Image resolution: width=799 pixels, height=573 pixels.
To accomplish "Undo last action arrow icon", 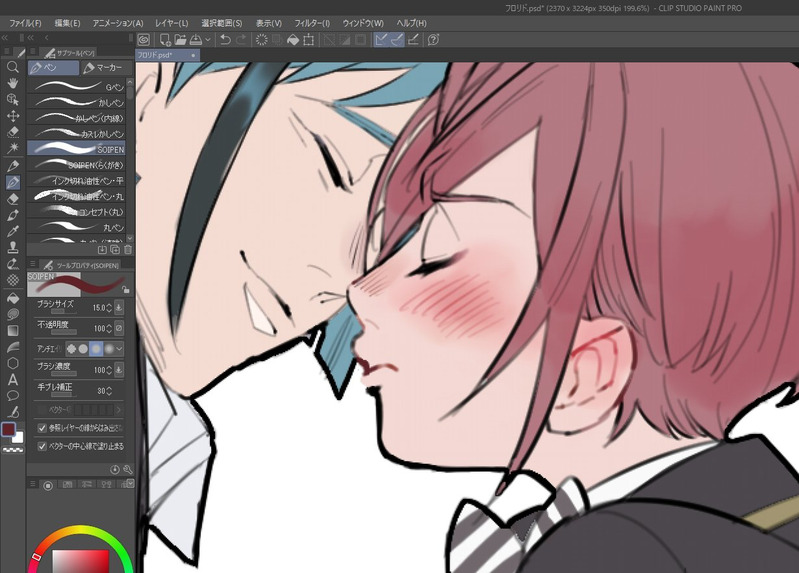I will pos(225,39).
